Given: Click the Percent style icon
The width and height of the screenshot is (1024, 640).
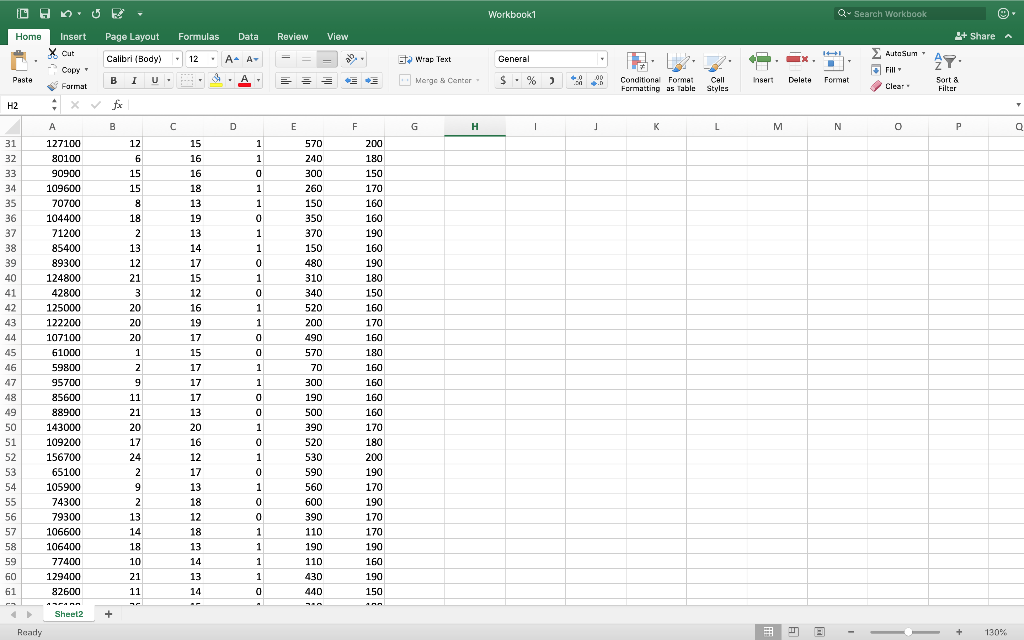Looking at the screenshot, I should tap(532, 79).
